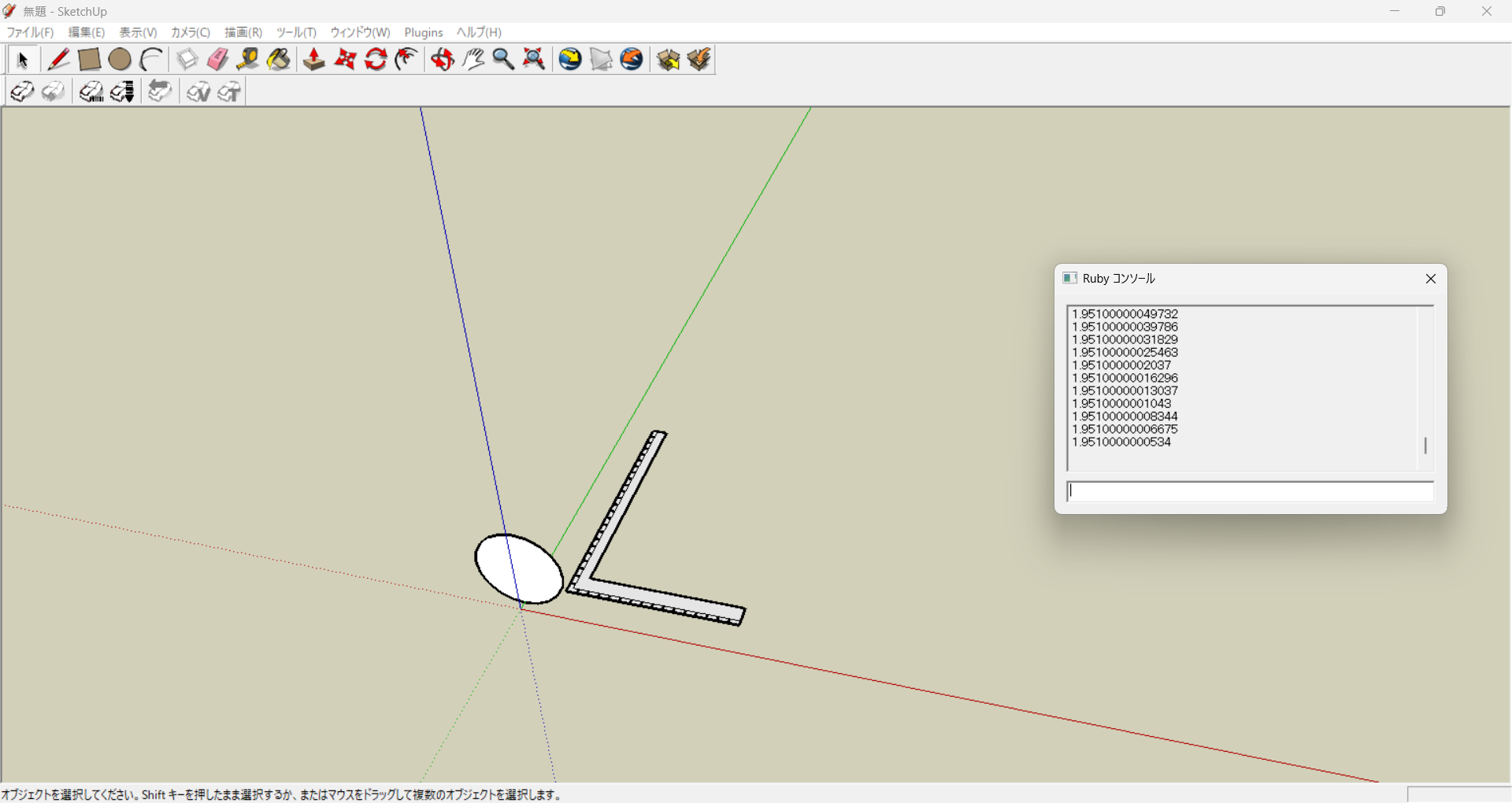1512x803 pixels.
Task: Select the Line pencil tool
Action: coord(58,60)
